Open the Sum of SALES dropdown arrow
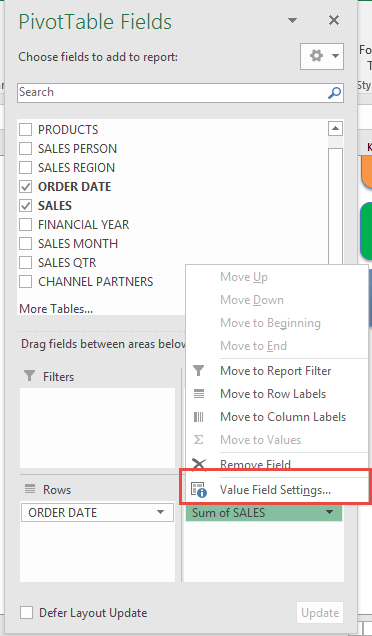The image size is (372, 636). [x=329, y=513]
